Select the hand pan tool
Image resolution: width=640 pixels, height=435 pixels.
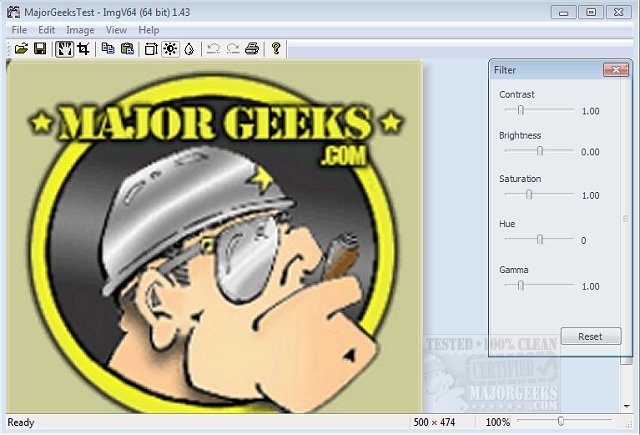(x=64, y=49)
